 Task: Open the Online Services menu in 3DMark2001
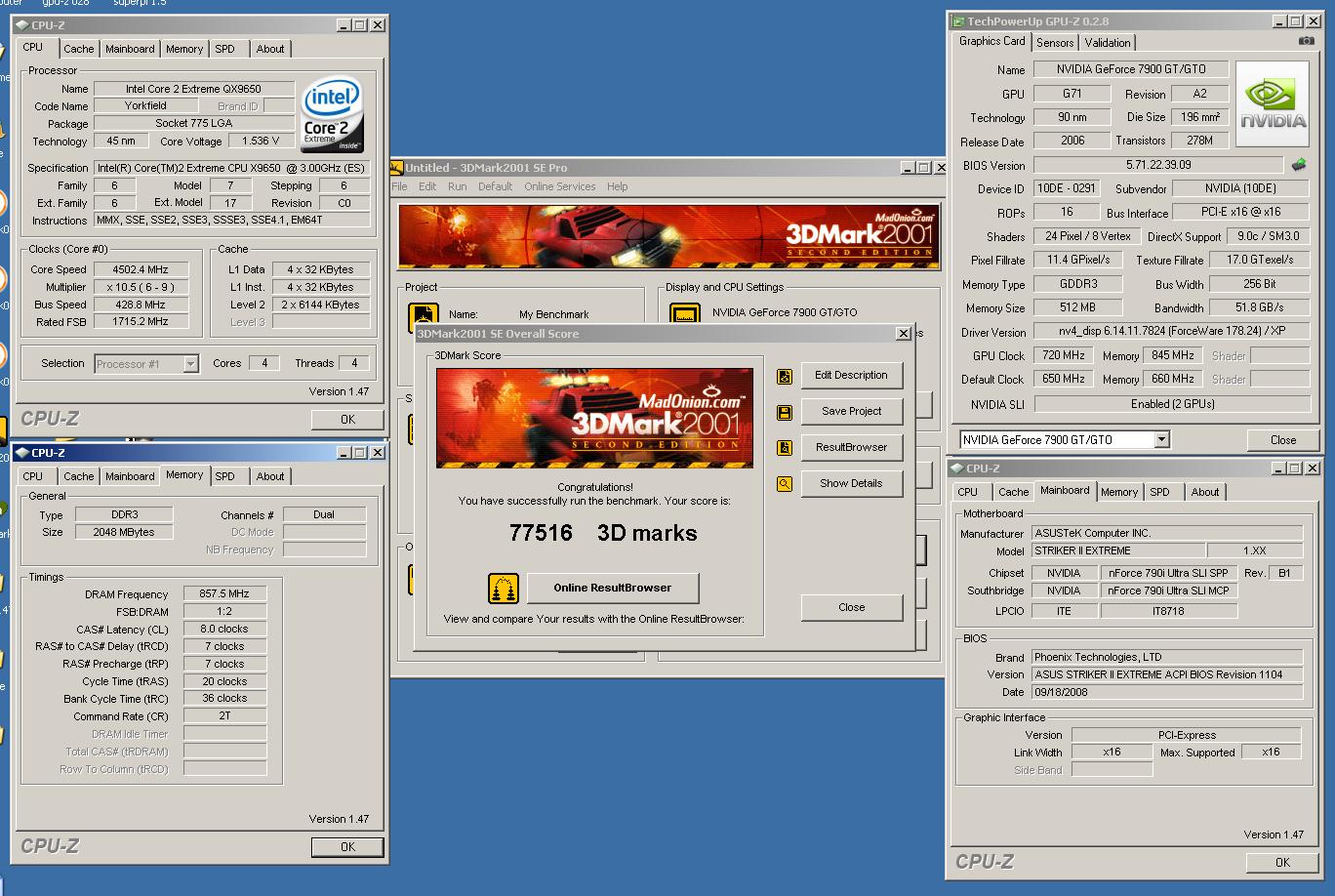point(559,186)
